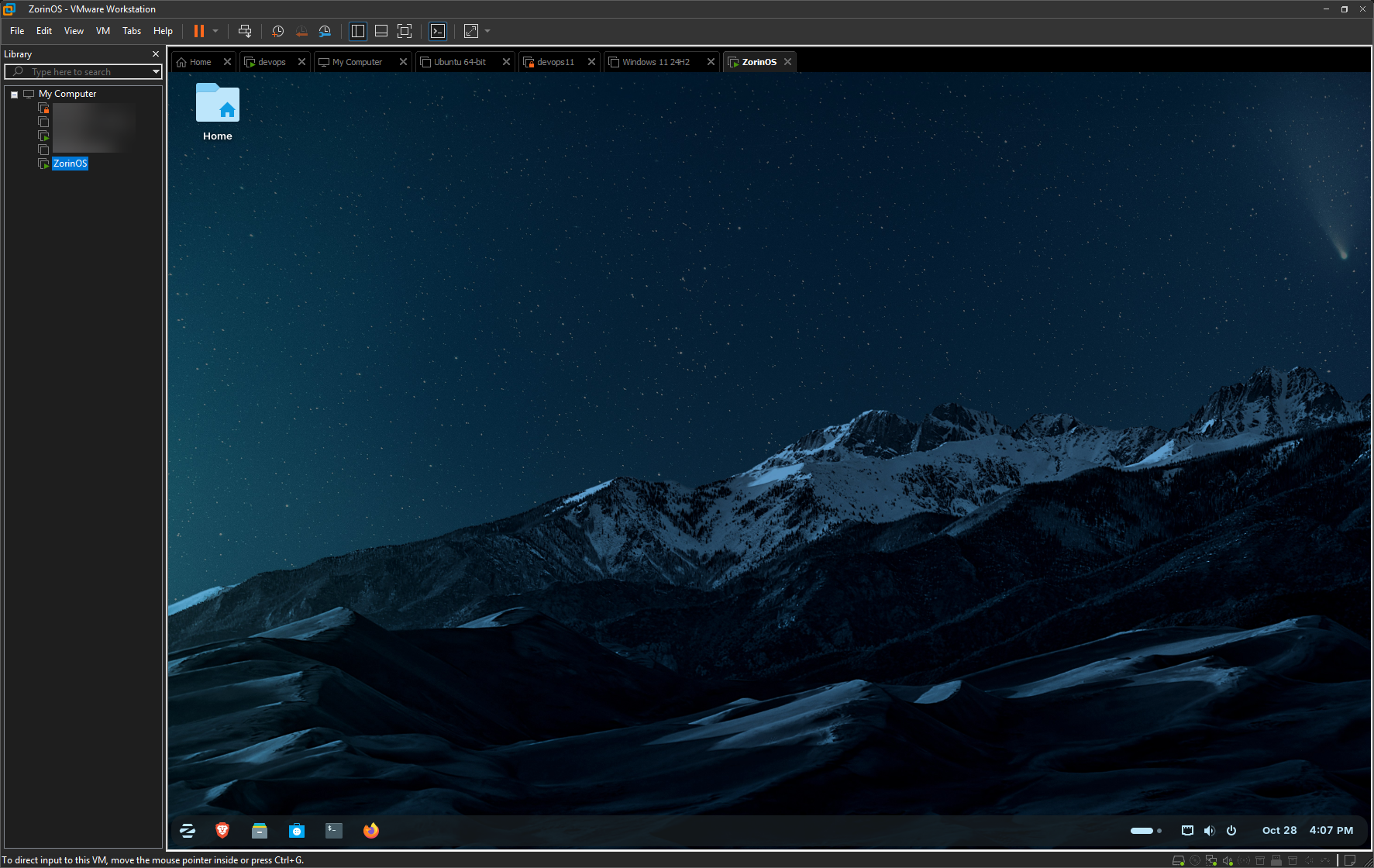Screen dimensions: 1374x868
Task: Click the orange Suspend VM pause button
Action: (x=199, y=31)
